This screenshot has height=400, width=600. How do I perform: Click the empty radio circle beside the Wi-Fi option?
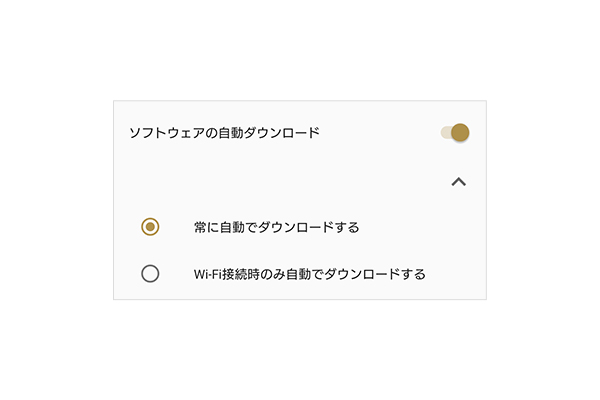[x=150, y=273]
